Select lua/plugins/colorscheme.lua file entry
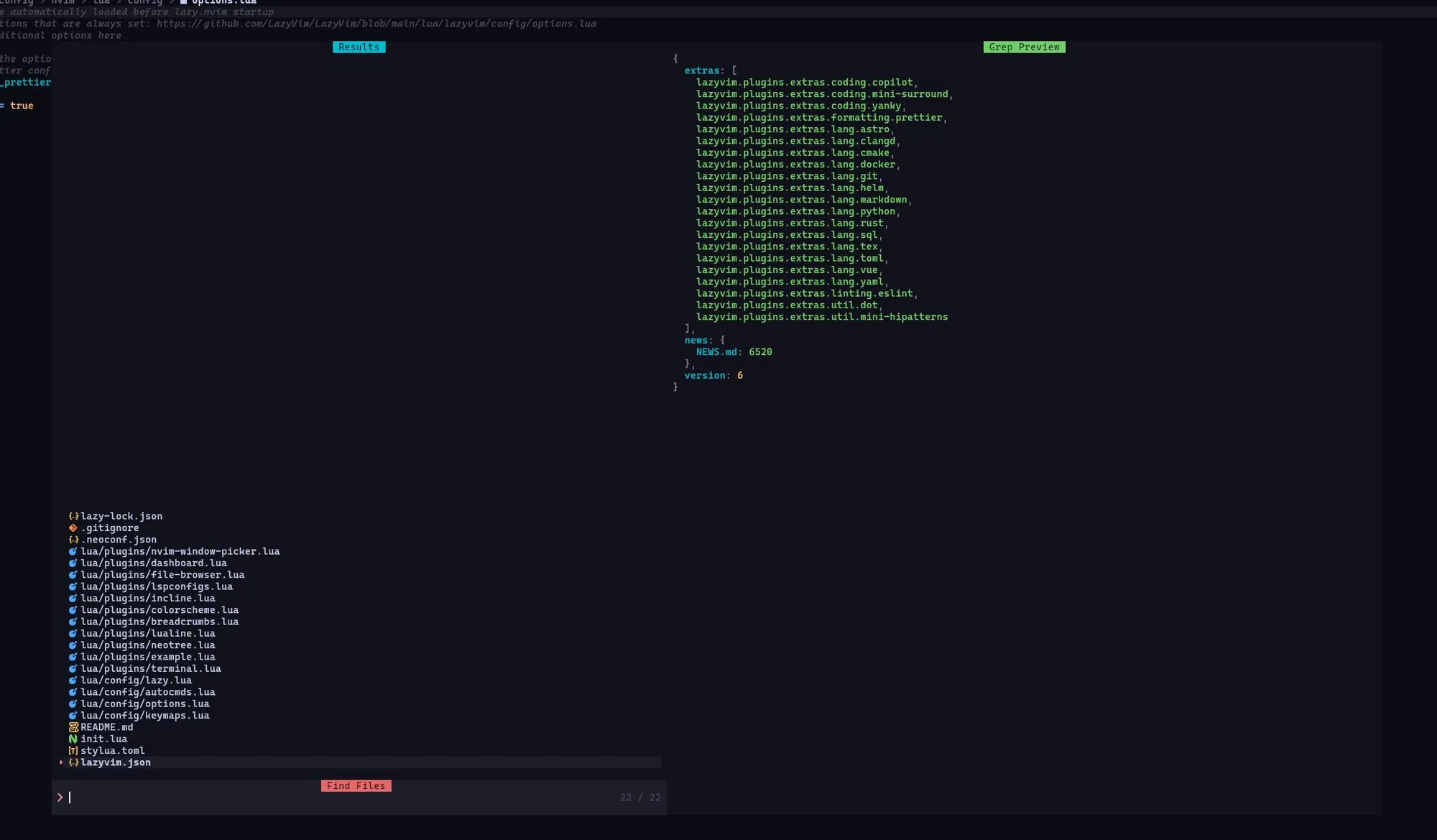The width and height of the screenshot is (1437, 840). (x=160, y=610)
